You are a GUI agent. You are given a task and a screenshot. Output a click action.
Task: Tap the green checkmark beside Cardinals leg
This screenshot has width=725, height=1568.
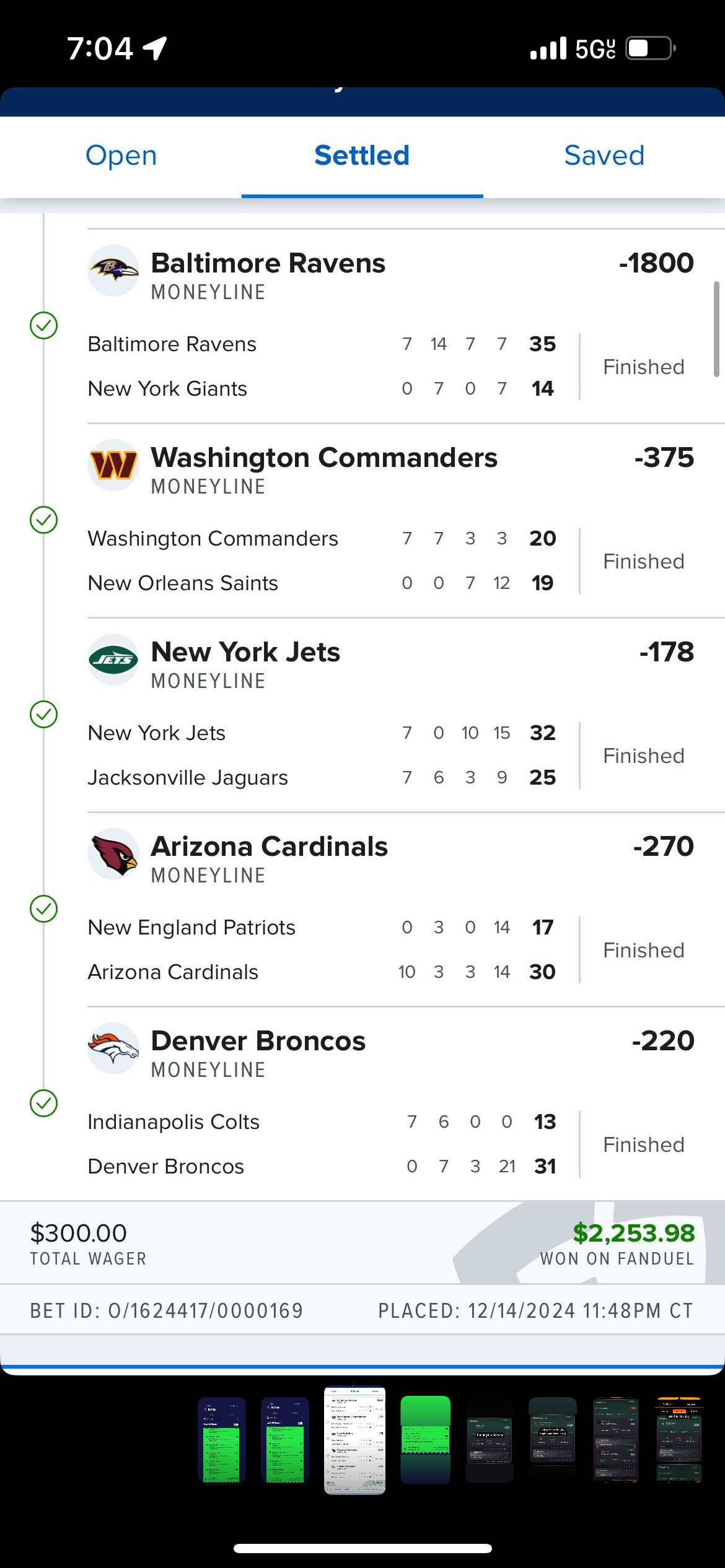(44, 909)
